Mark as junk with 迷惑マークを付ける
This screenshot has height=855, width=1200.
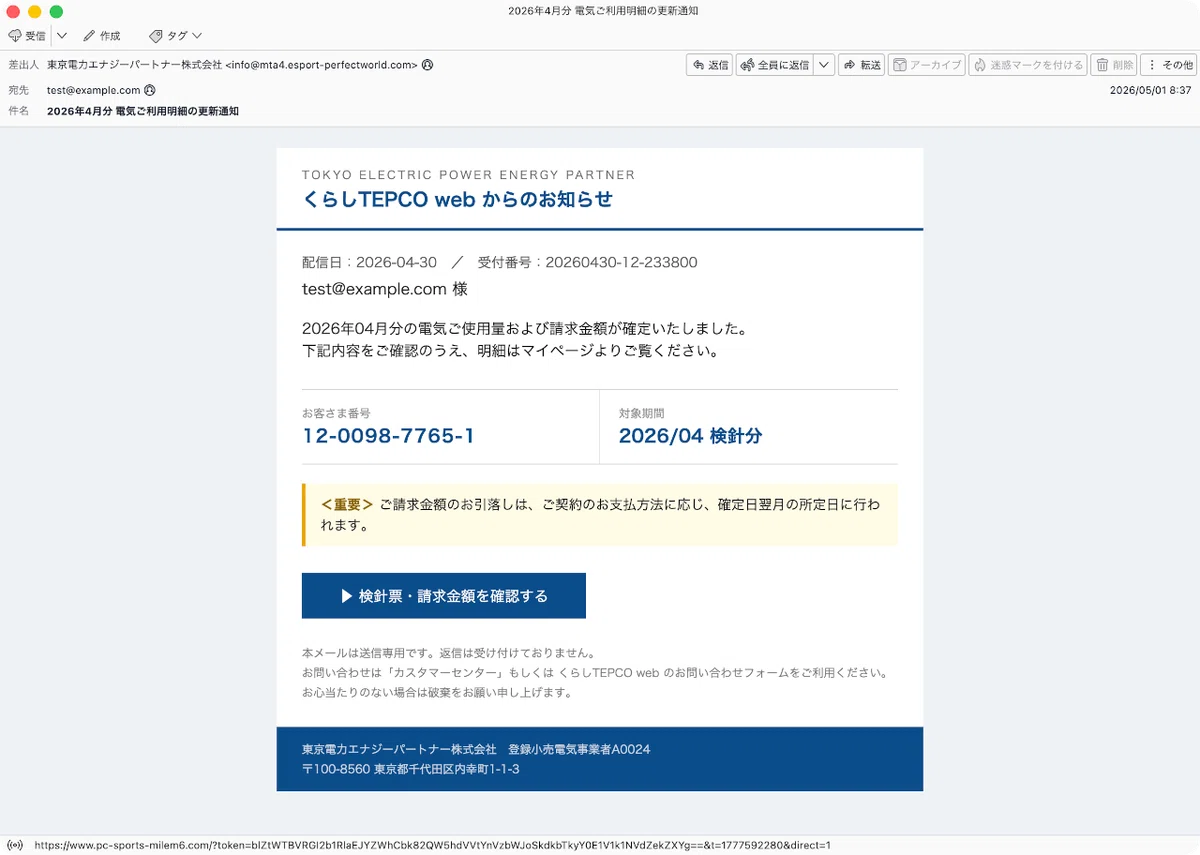(x=1027, y=65)
